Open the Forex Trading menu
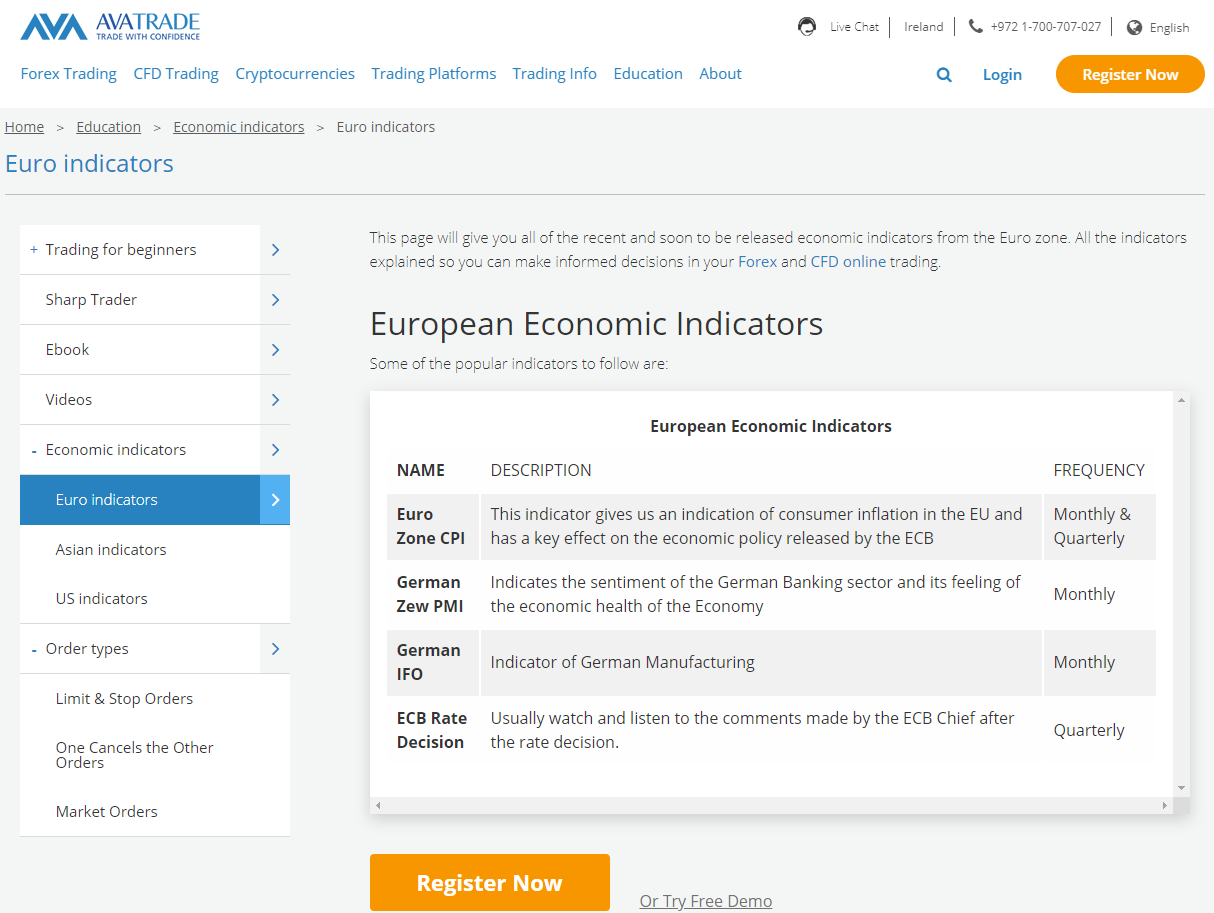This screenshot has width=1214, height=913. click(x=68, y=74)
